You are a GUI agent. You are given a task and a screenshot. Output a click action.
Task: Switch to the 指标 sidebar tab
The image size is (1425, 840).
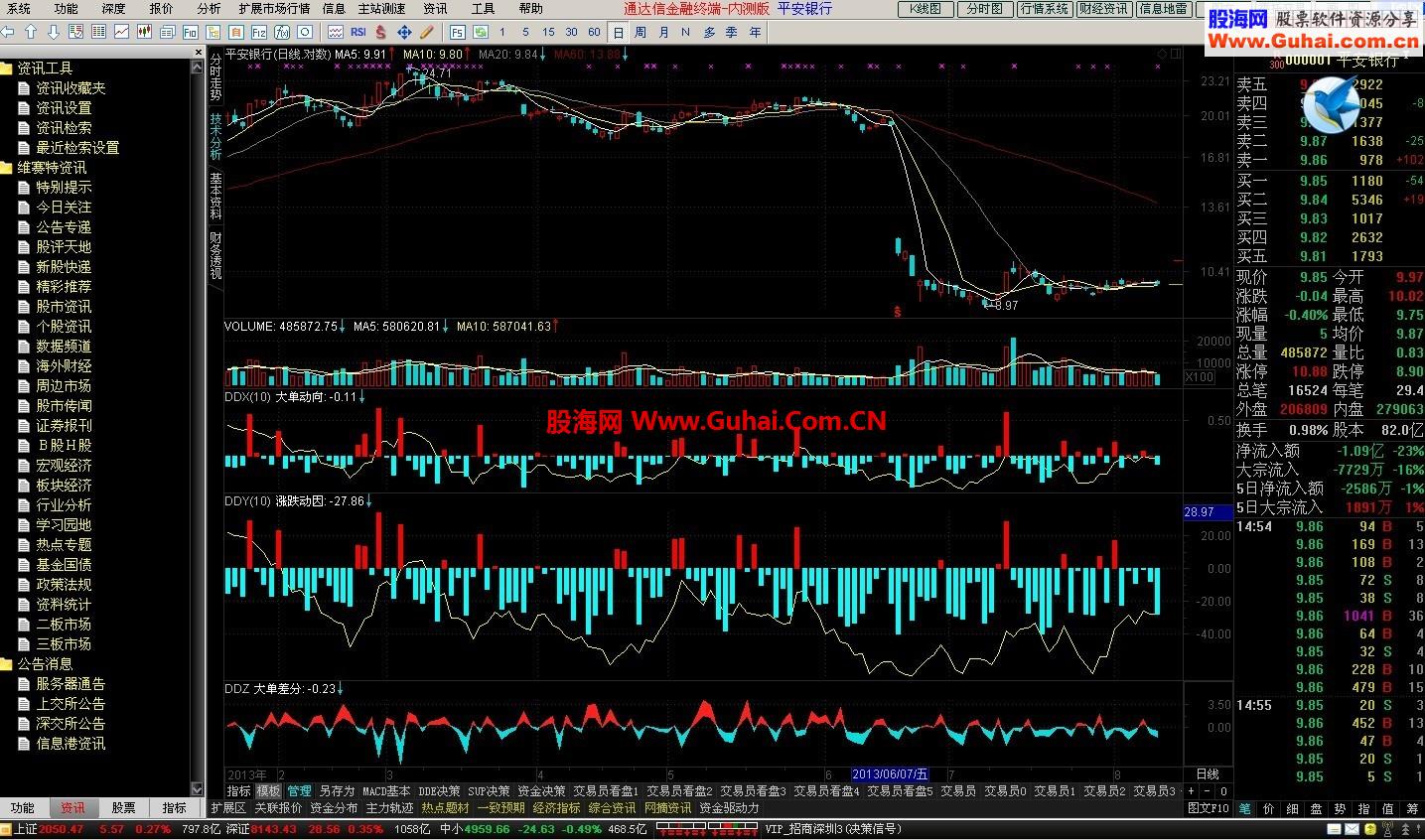[x=174, y=808]
